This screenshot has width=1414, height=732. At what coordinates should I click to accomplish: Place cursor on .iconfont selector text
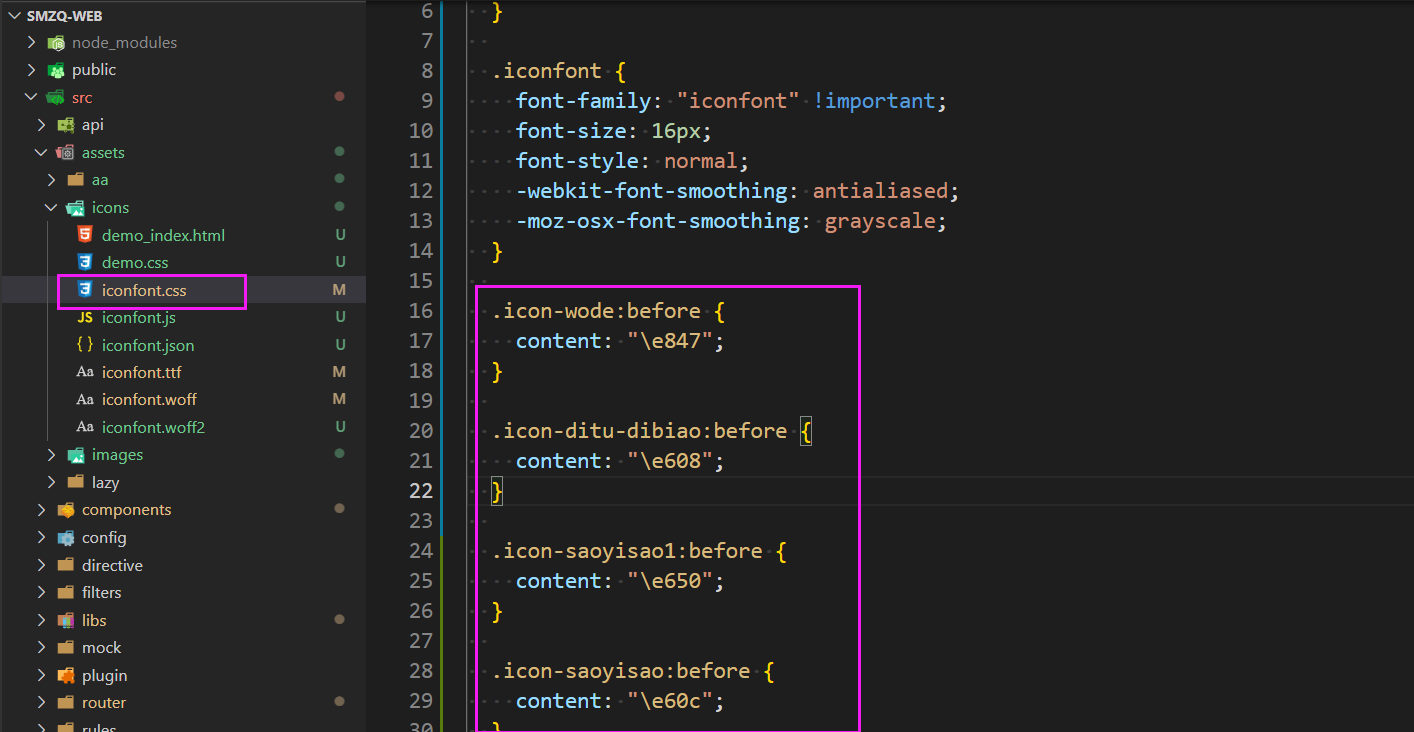pos(547,71)
